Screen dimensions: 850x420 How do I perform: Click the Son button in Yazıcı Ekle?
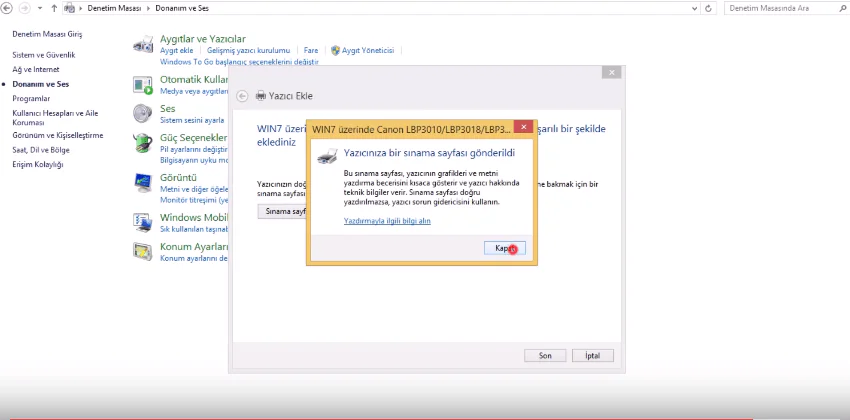point(545,356)
